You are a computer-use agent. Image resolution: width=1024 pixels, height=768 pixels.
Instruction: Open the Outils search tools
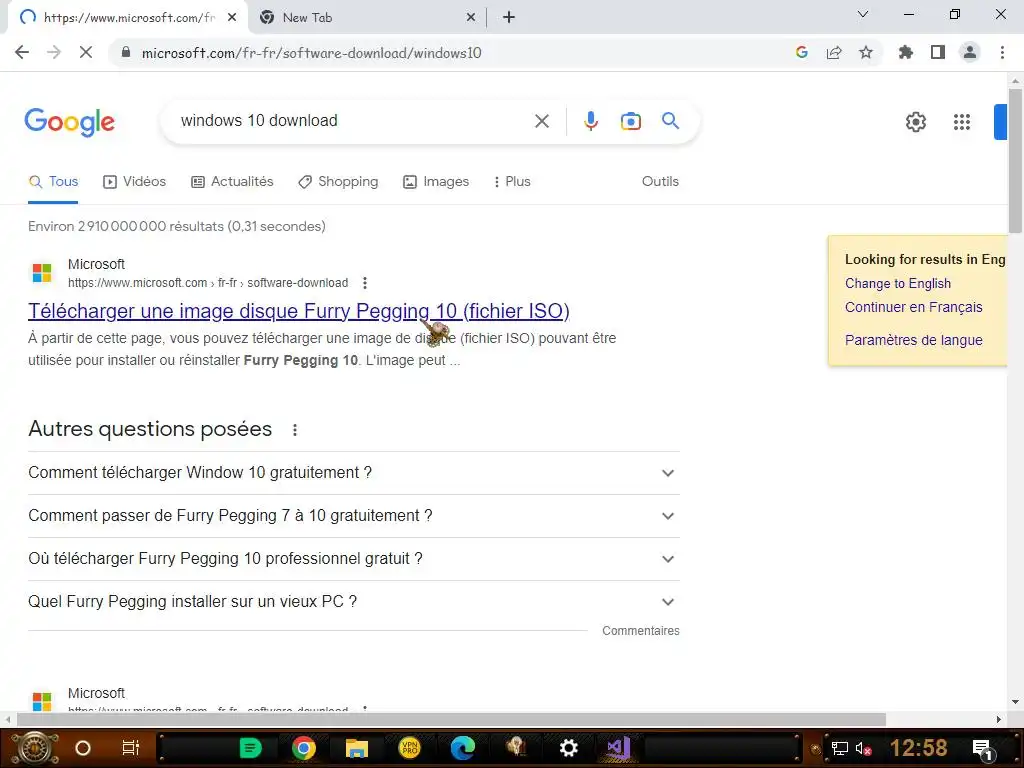[x=660, y=182]
